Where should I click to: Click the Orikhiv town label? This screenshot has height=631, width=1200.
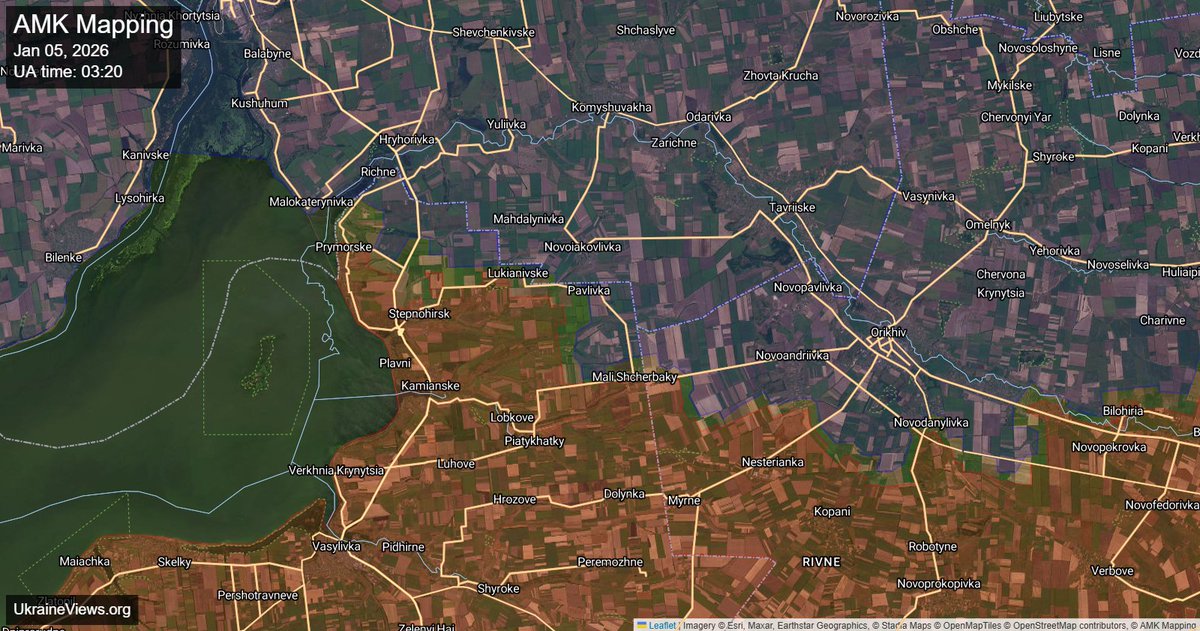(888, 332)
